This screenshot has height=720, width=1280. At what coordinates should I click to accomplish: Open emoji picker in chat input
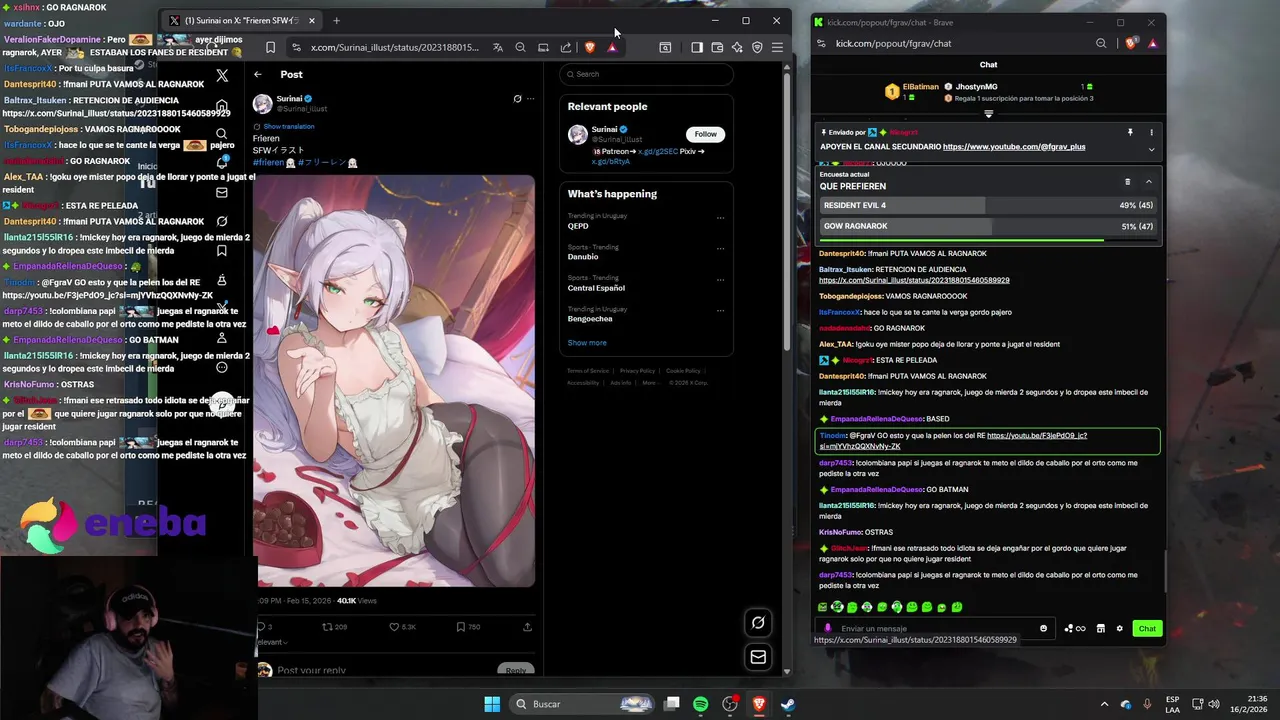[x=1043, y=629]
